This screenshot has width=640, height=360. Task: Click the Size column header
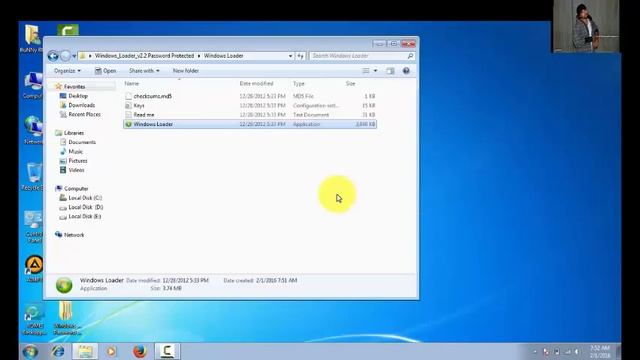pos(351,84)
